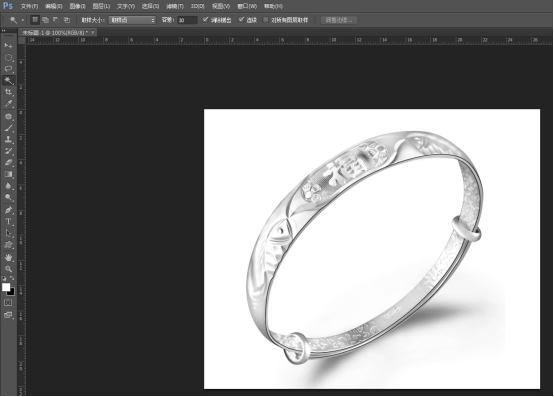The height and width of the screenshot is (397, 554).
Task: Enable sample all layers (对所有图层取样) checkbox
Action: [x=266, y=20]
